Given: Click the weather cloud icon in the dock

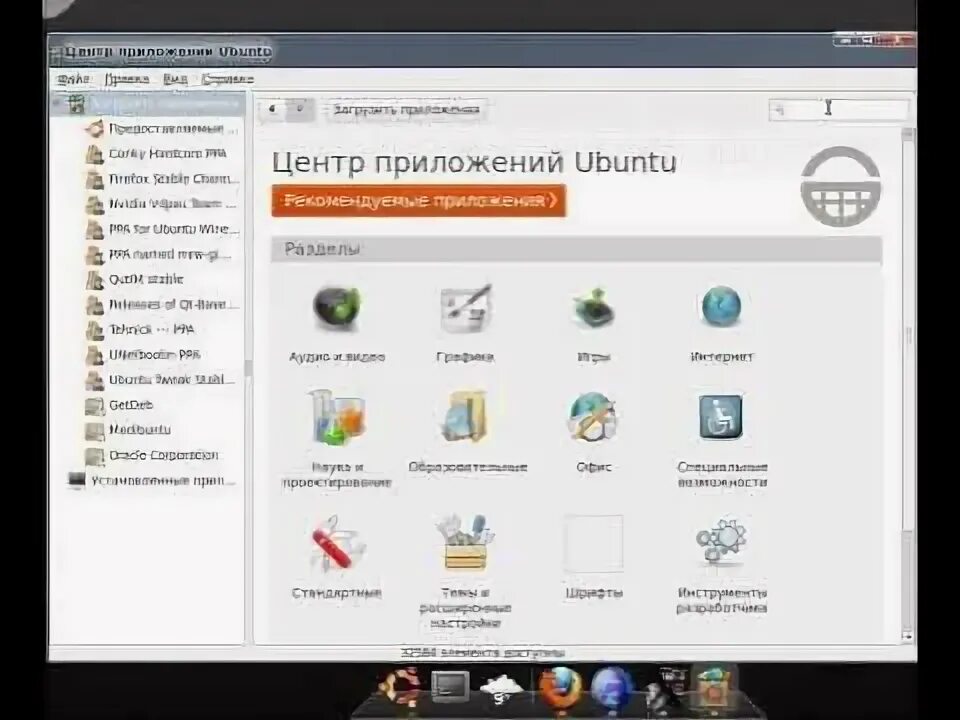Looking at the screenshot, I should [502, 688].
